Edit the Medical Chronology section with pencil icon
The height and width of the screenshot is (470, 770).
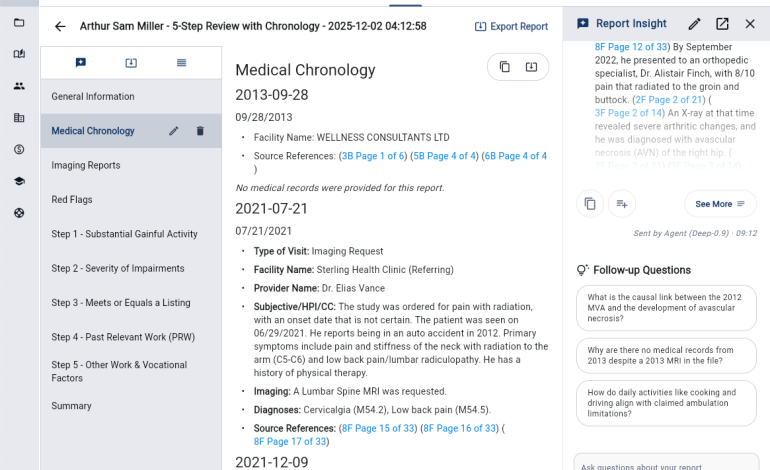click(x=174, y=131)
